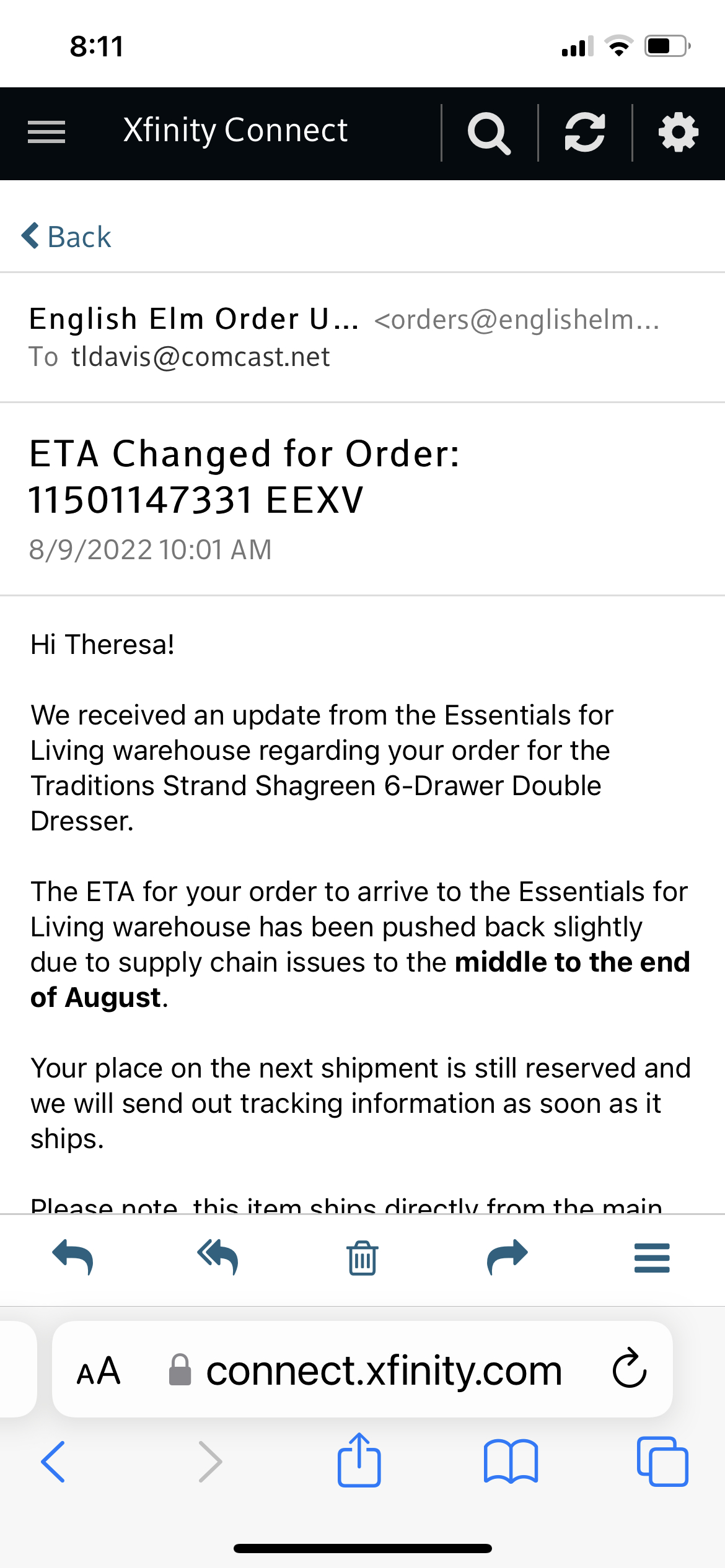Forward this email

[x=507, y=1258]
